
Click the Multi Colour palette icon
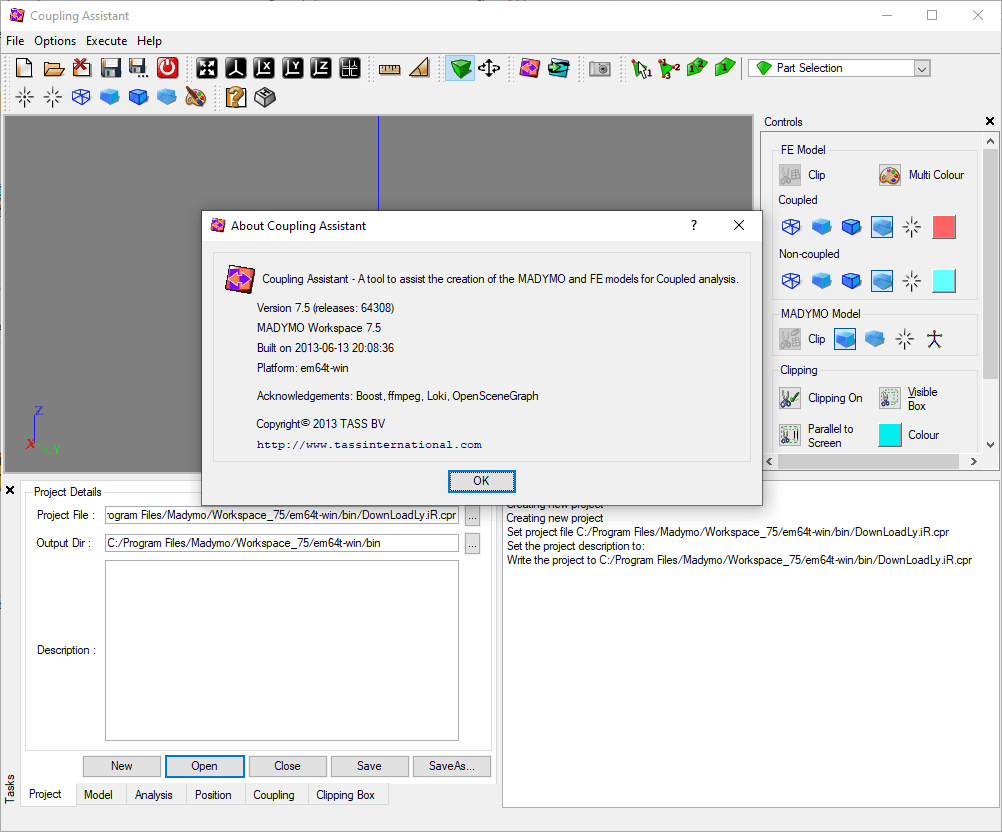click(890, 175)
